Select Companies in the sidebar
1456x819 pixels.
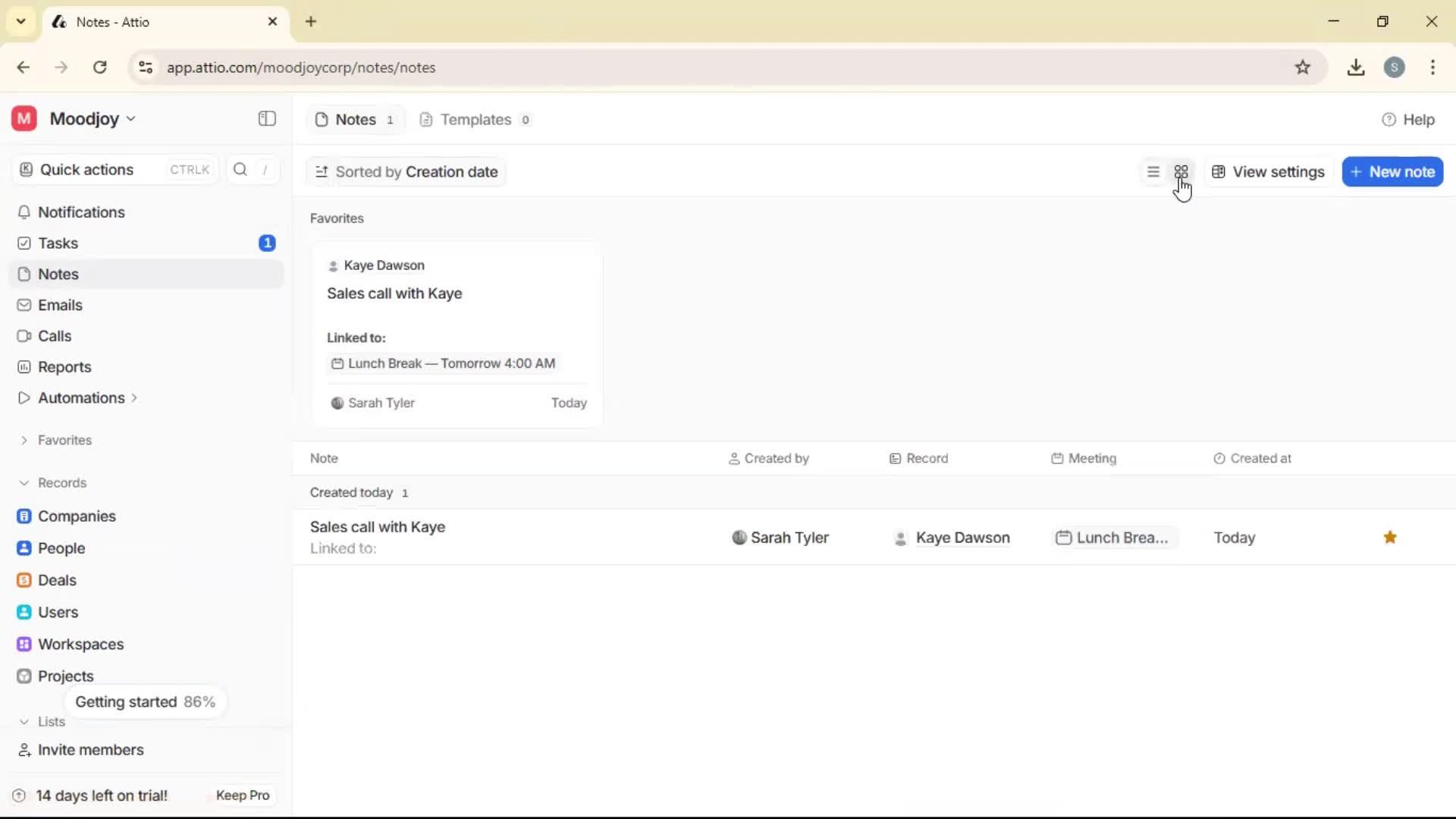(x=76, y=516)
